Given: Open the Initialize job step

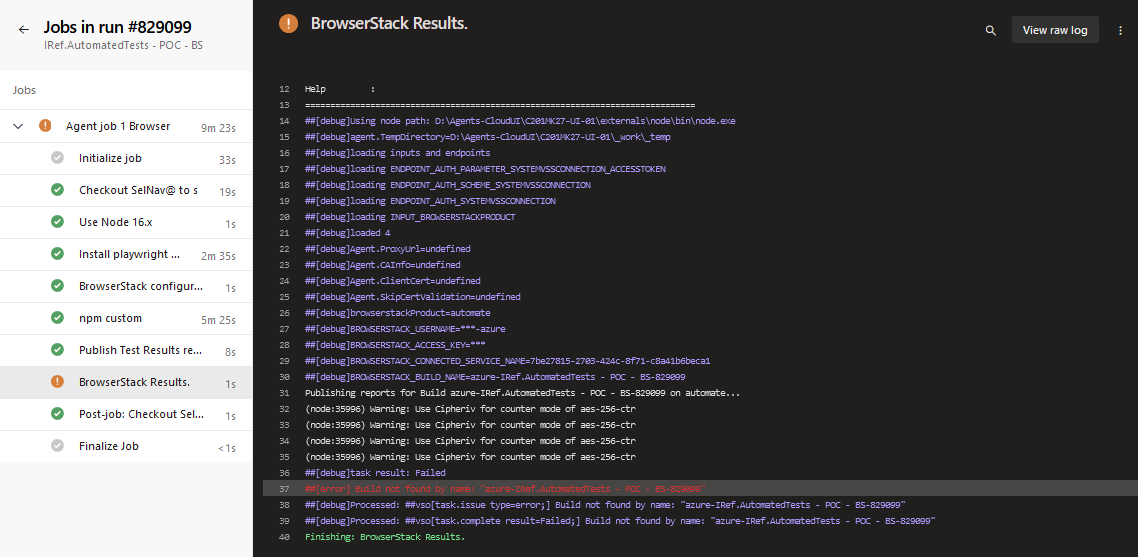Looking at the screenshot, I should pyautogui.click(x=126, y=158).
